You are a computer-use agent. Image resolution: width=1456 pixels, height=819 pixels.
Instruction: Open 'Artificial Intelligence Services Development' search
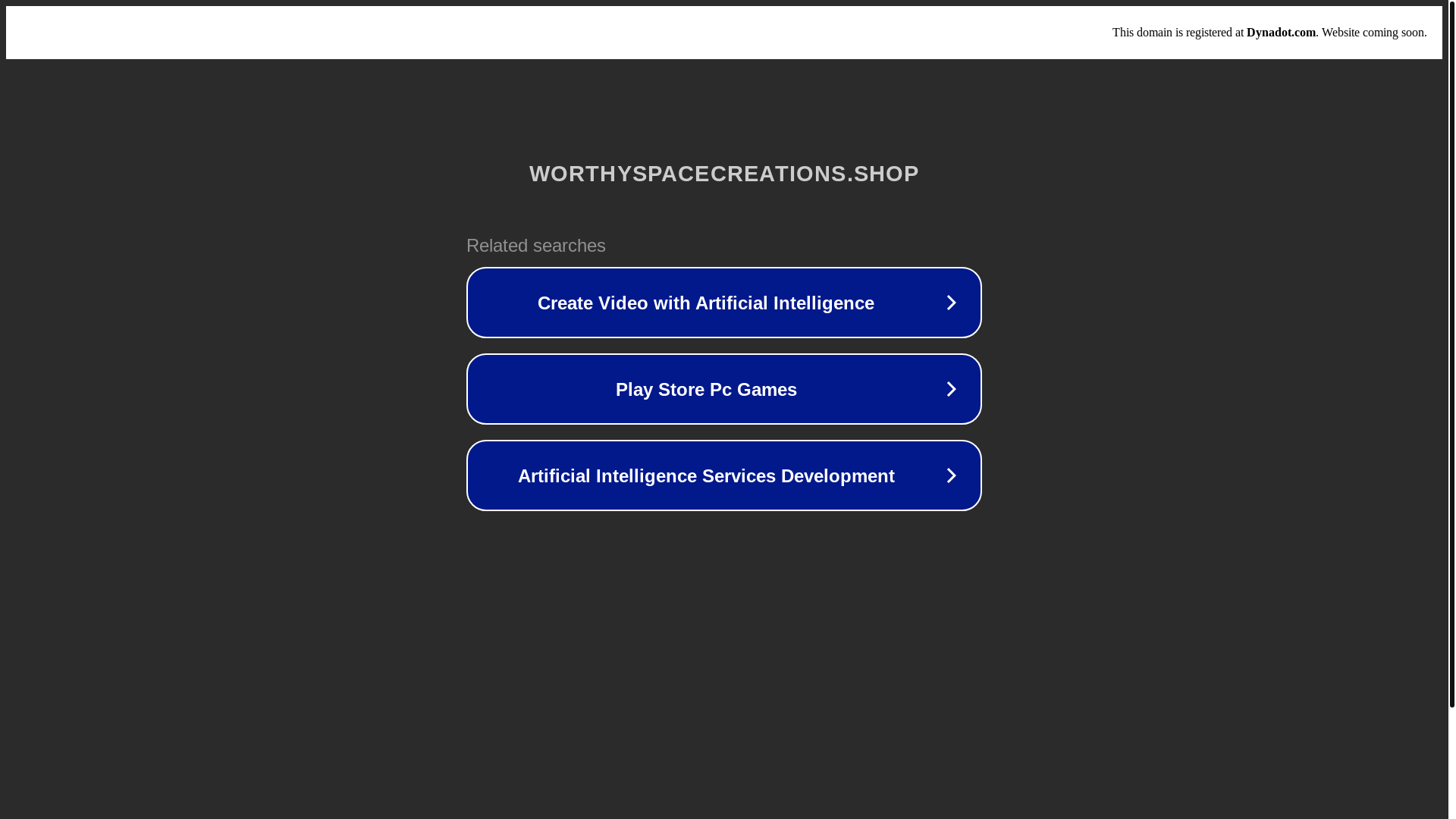click(x=723, y=475)
